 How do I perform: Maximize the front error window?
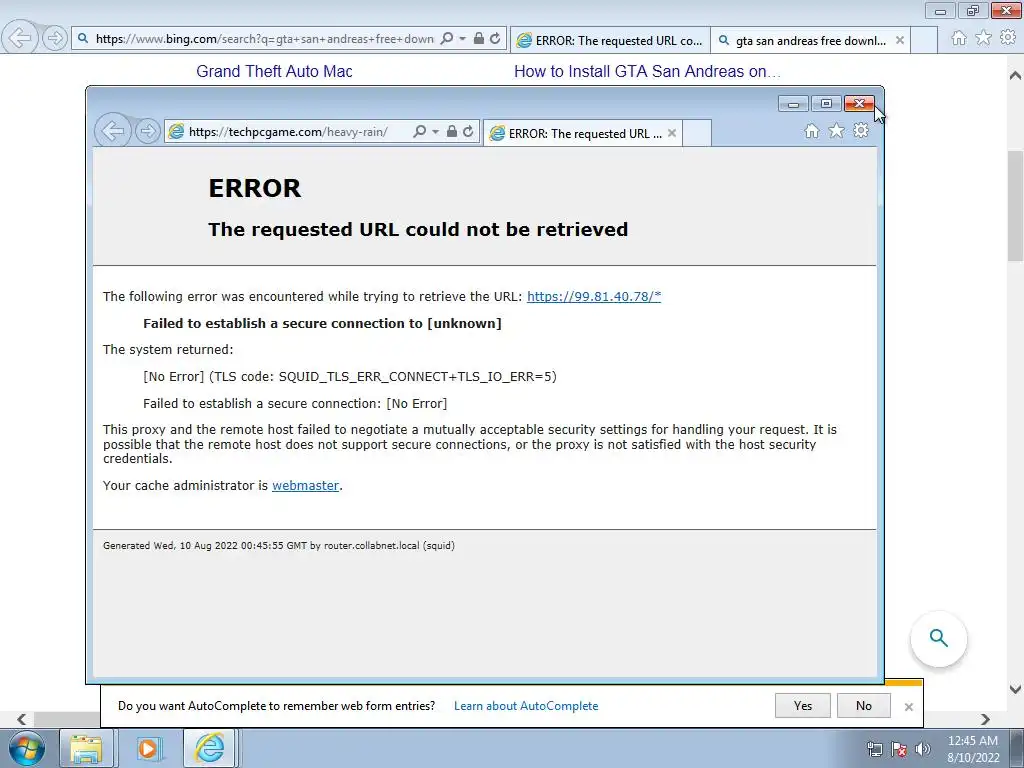[x=826, y=104]
